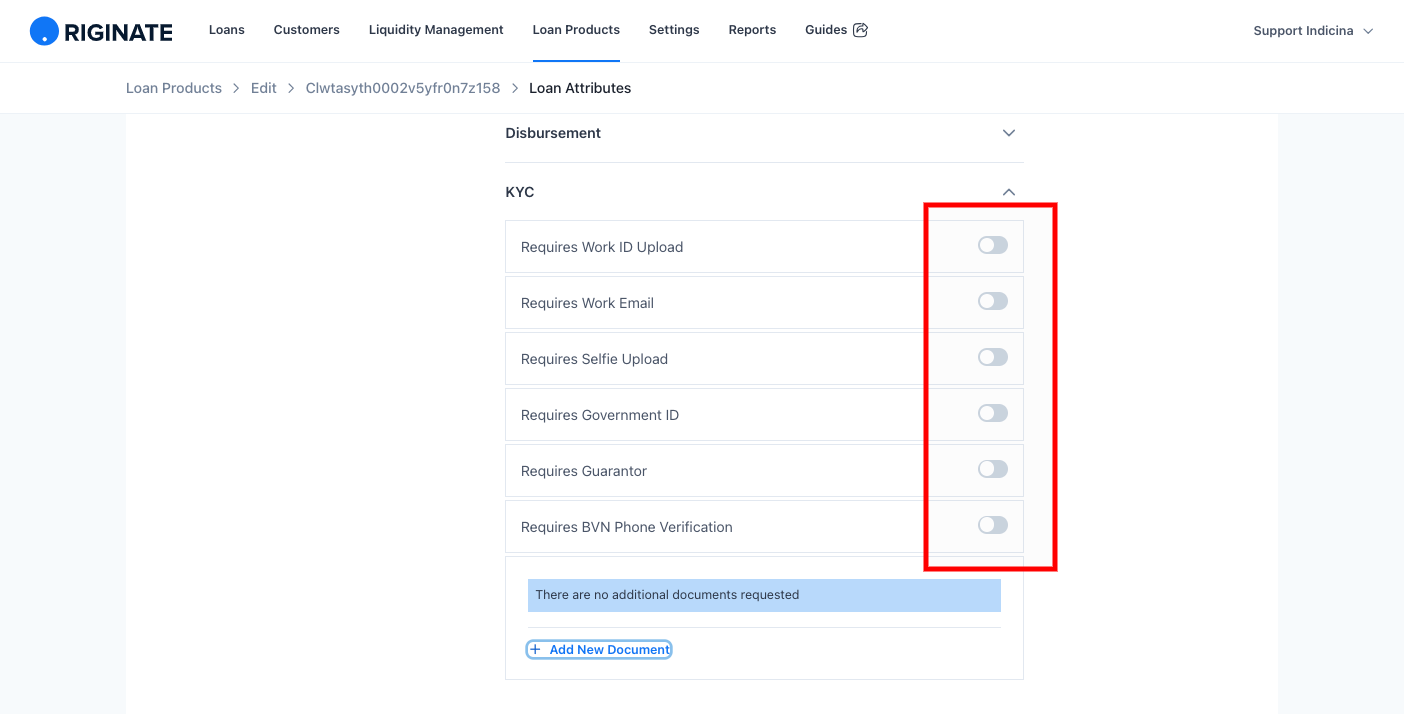Click the KYC section heading
The width and height of the screenshot is (1404, 714).
click(x=520, y=192)
